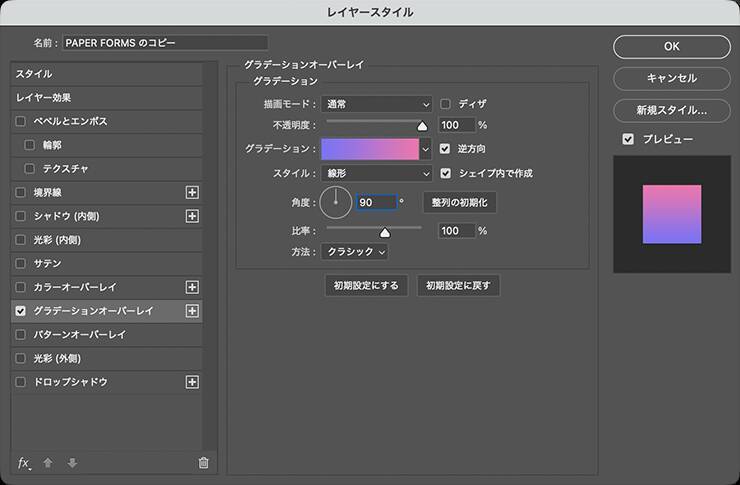Add another 境界線 effect with plus icon
Viewport: 740px width, 485px height.
pyautogui.click(x=192, y=192)
